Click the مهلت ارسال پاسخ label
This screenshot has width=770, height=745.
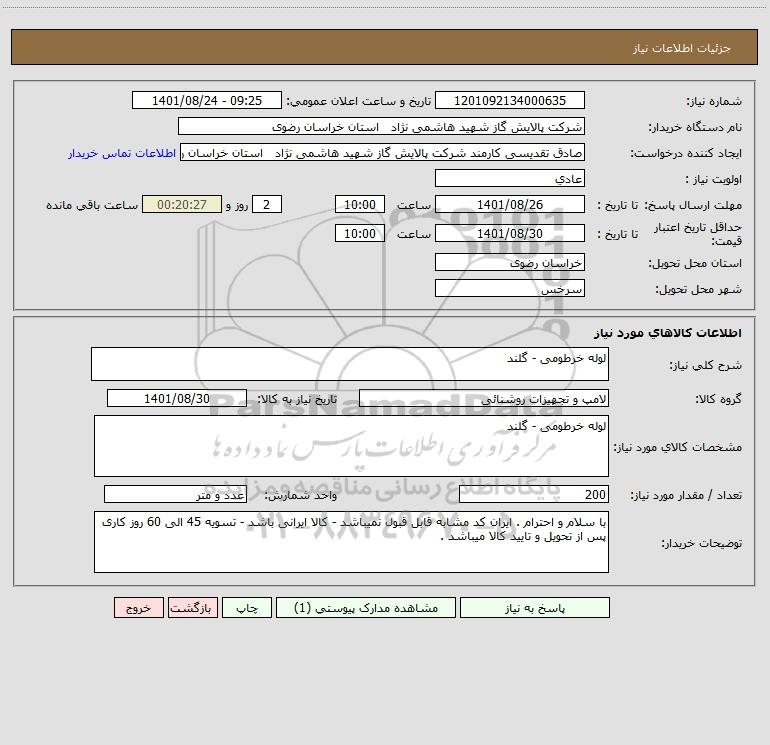(692, 205)
